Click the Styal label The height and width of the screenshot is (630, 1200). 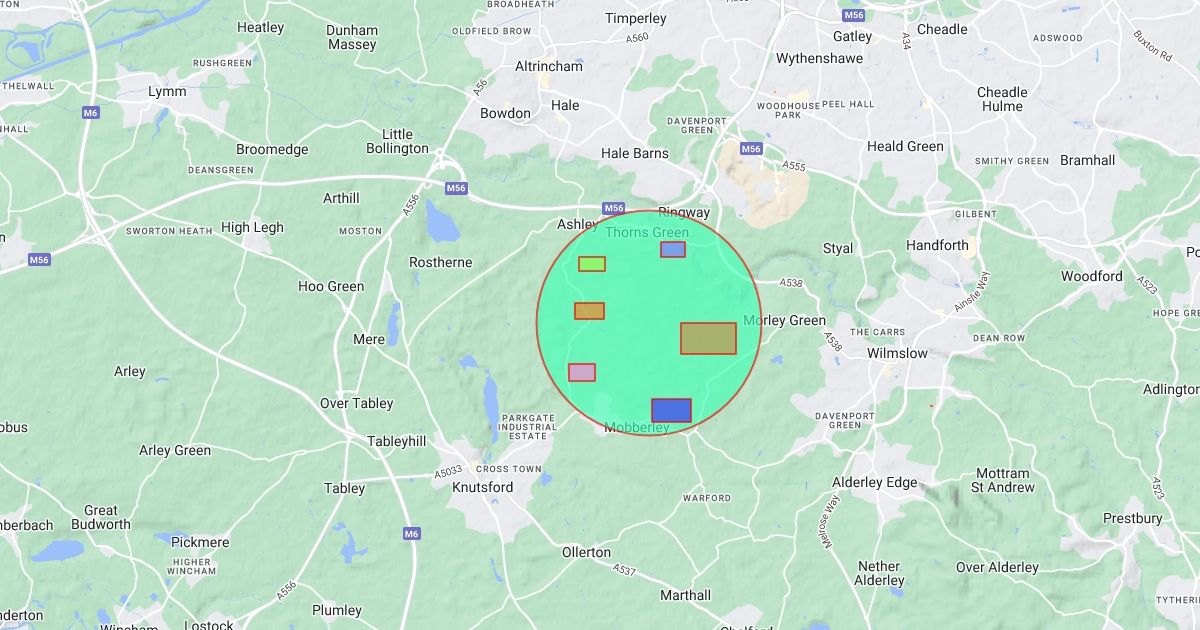(838, 248)
